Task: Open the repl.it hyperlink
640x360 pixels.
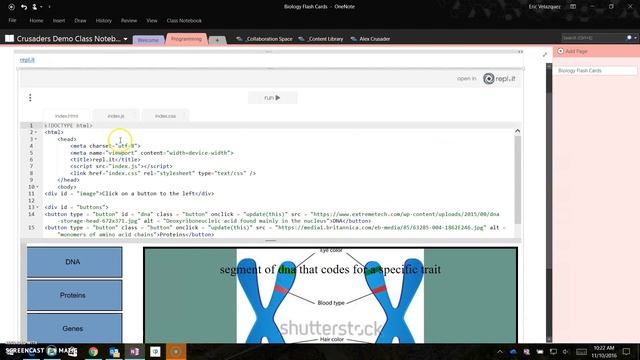Action: pos(27,60)
